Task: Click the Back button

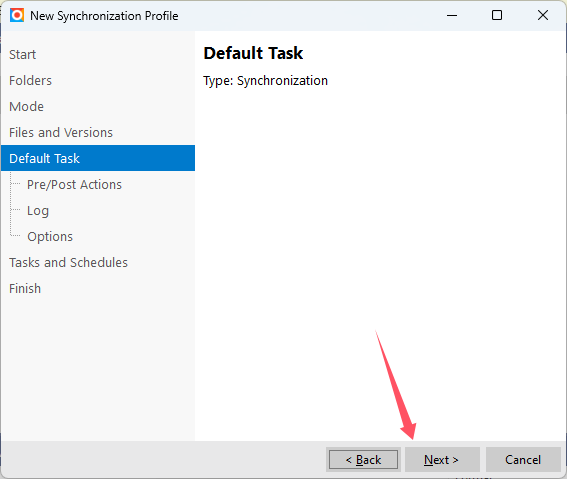Action: tap(363, 459)
